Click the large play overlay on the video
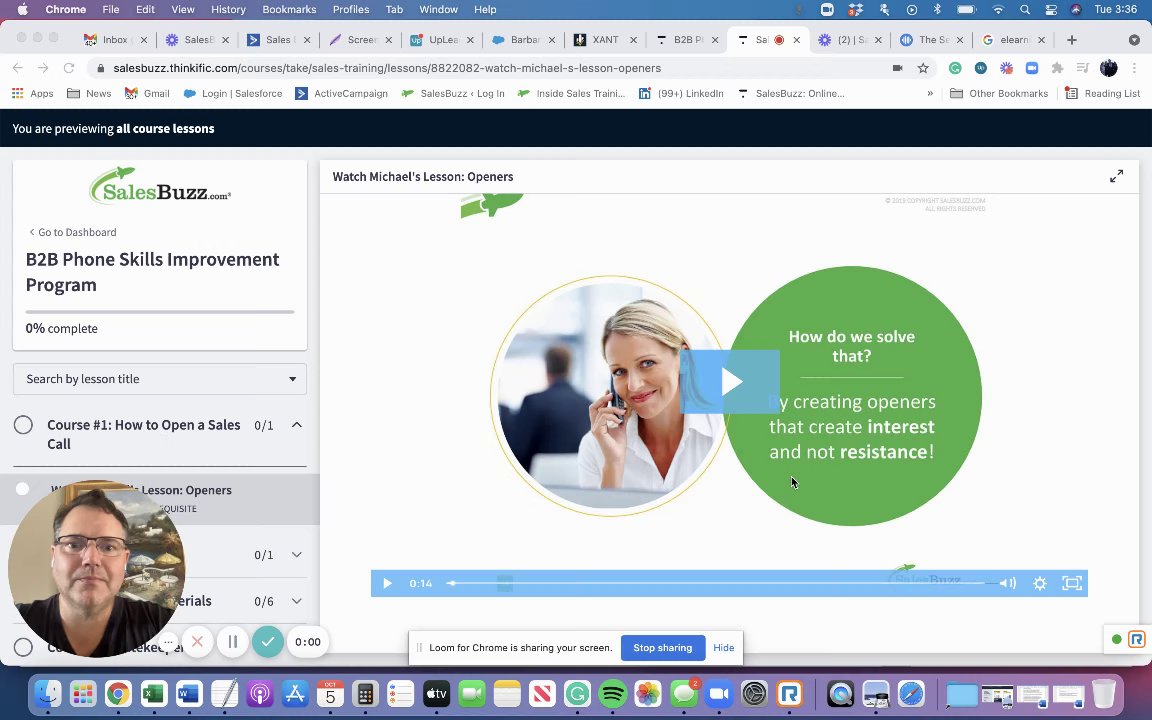 pyautogui.click(x=730, y=381)
